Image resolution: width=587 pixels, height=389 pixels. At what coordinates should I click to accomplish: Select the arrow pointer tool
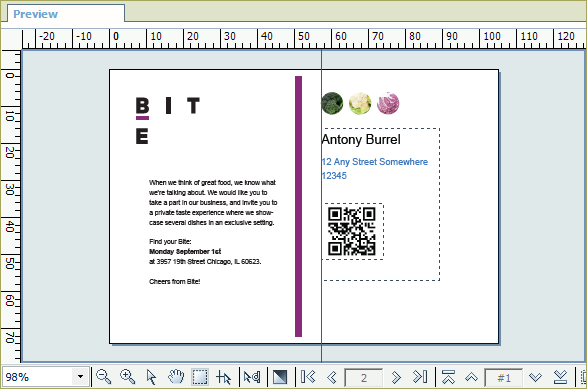click(x=151, y=377)
